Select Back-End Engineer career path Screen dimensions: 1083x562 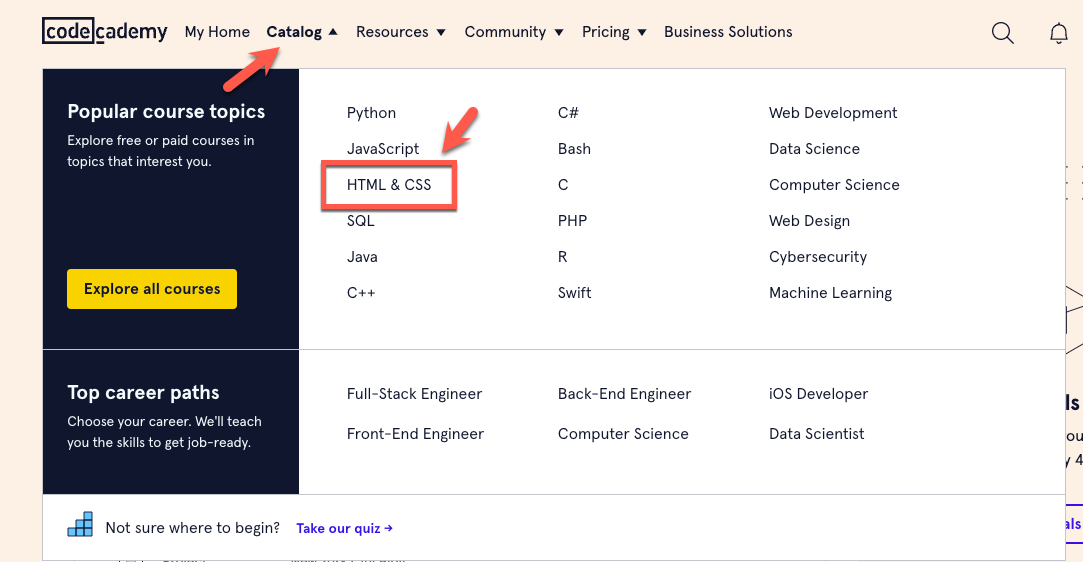point(624,394)
